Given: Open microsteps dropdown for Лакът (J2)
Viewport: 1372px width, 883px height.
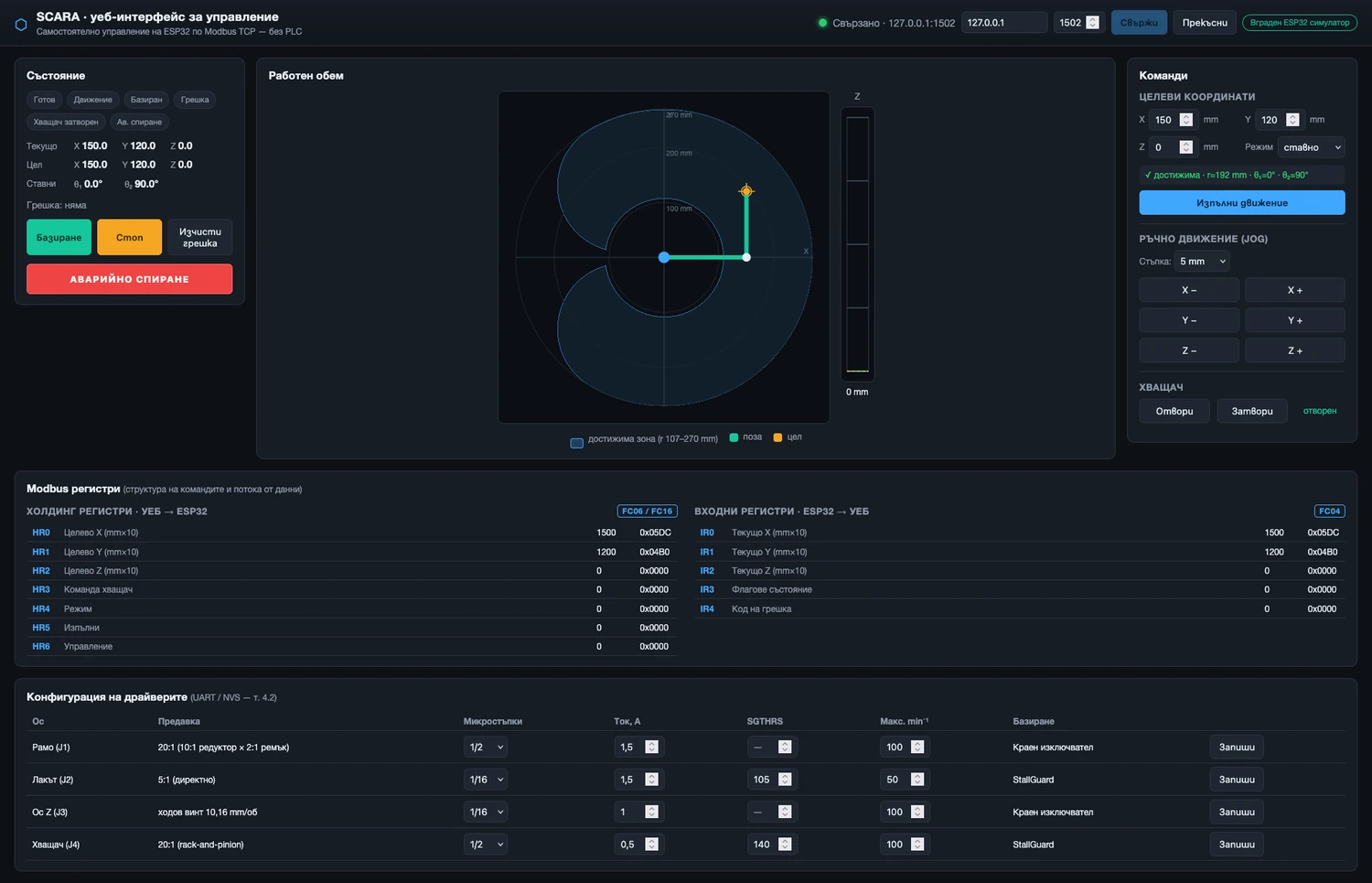Looking at the screenshot, I should [486, 780].
